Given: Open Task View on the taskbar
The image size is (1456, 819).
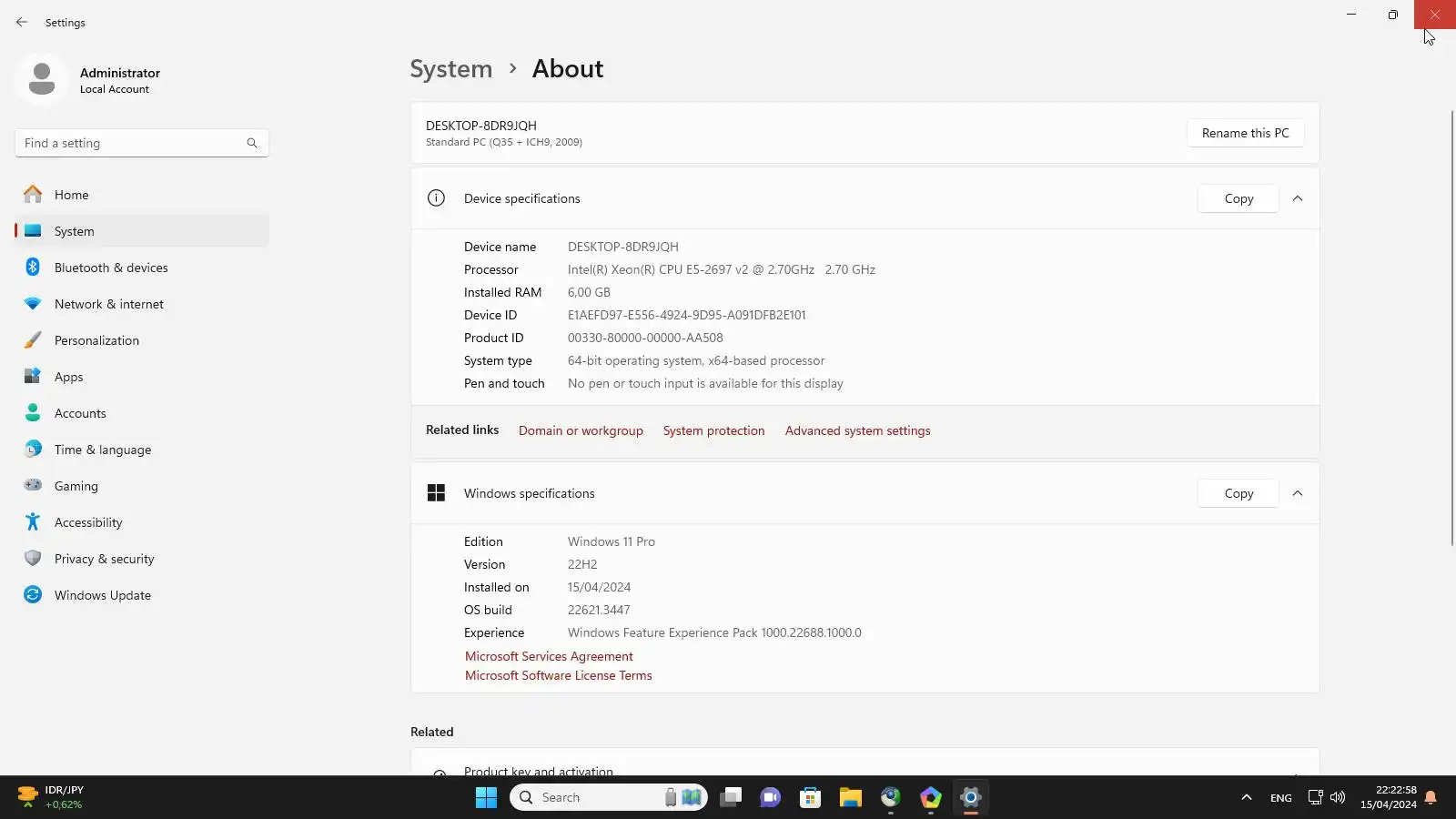Looking at the screenshot, I should click(x=731, y=797).
